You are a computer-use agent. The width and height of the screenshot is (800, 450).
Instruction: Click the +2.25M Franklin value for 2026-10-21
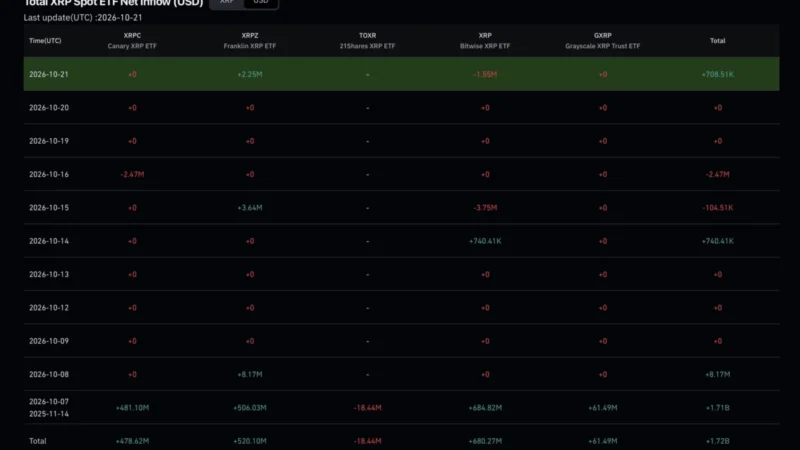[x=250, y=74]
